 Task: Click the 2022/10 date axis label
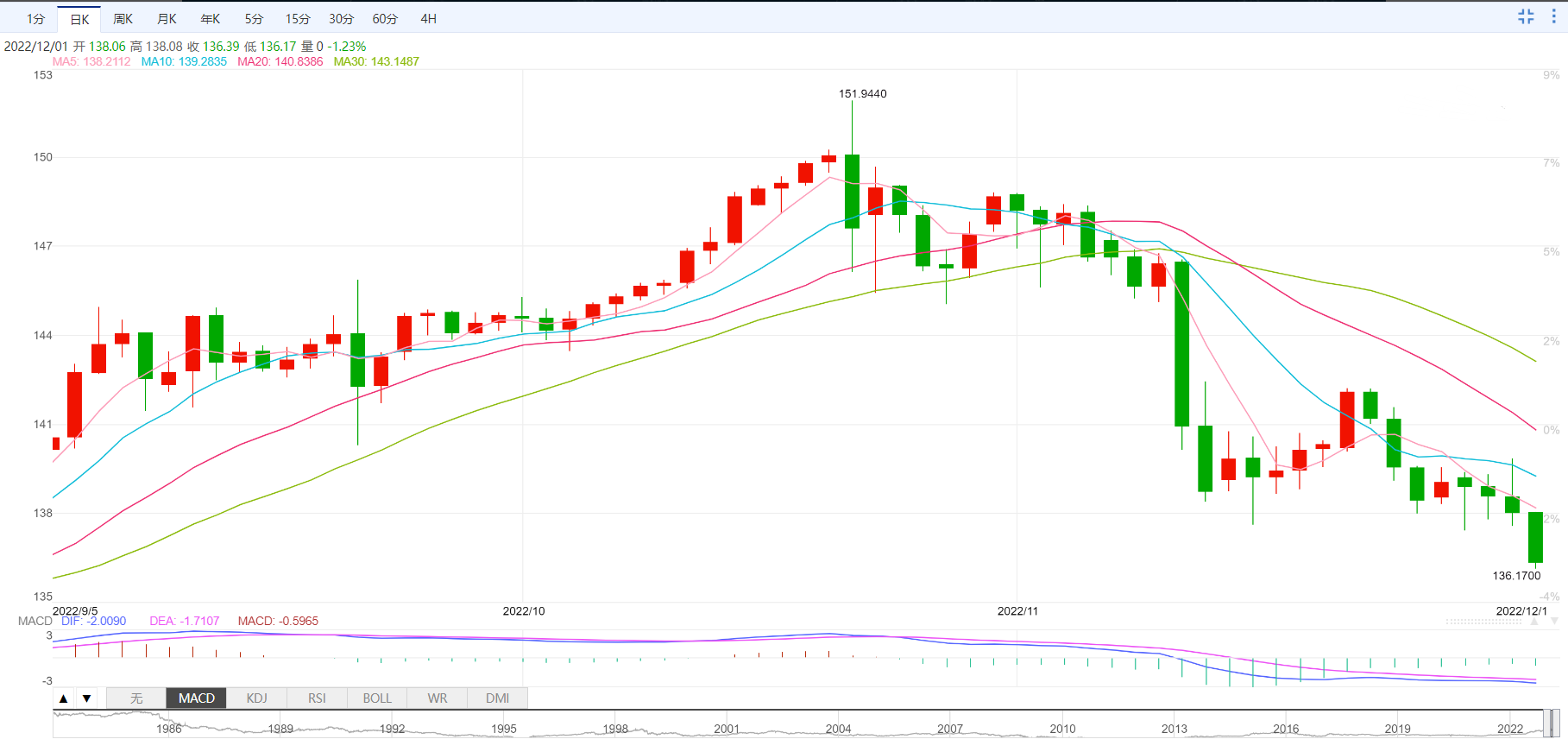pyautogui.click(x=524, y=610)
